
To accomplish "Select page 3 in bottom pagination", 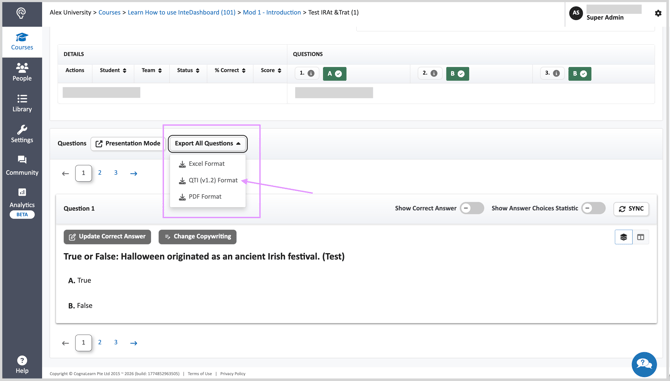I will [116, 343].
